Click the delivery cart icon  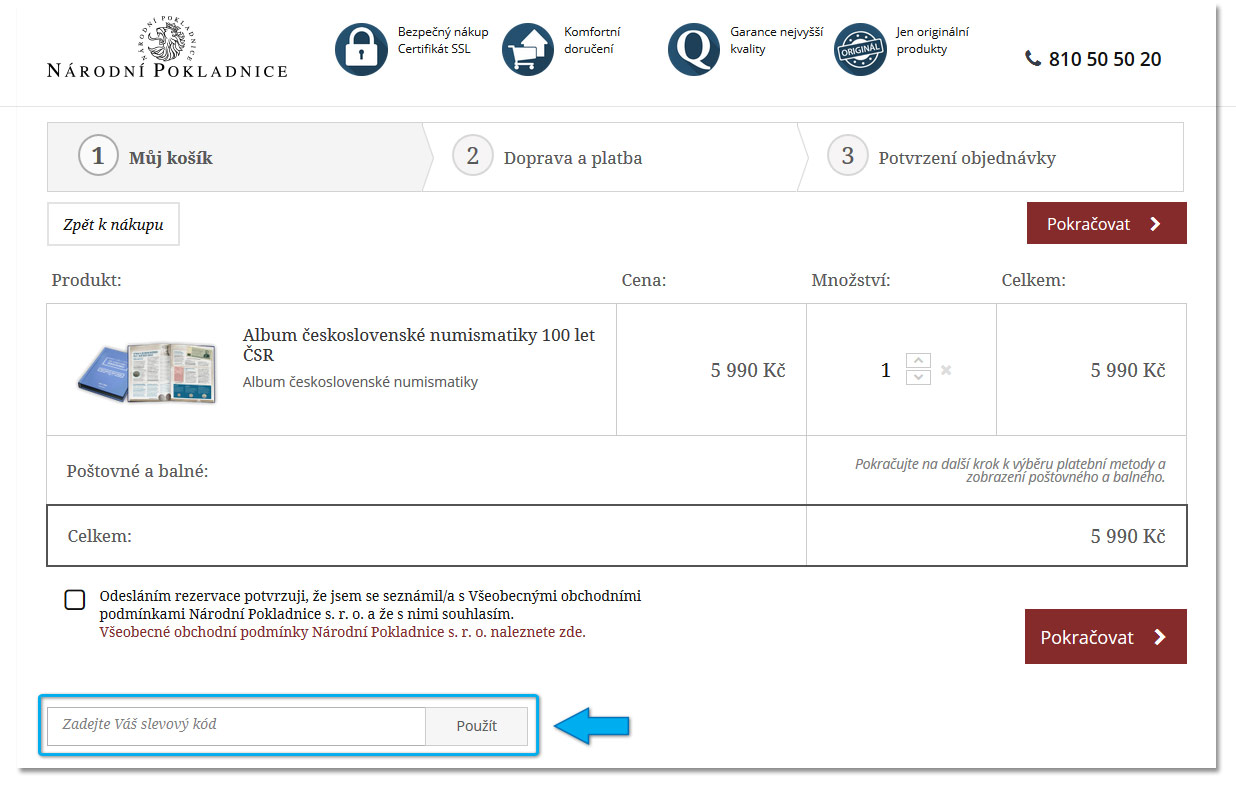tap(528, 49)
